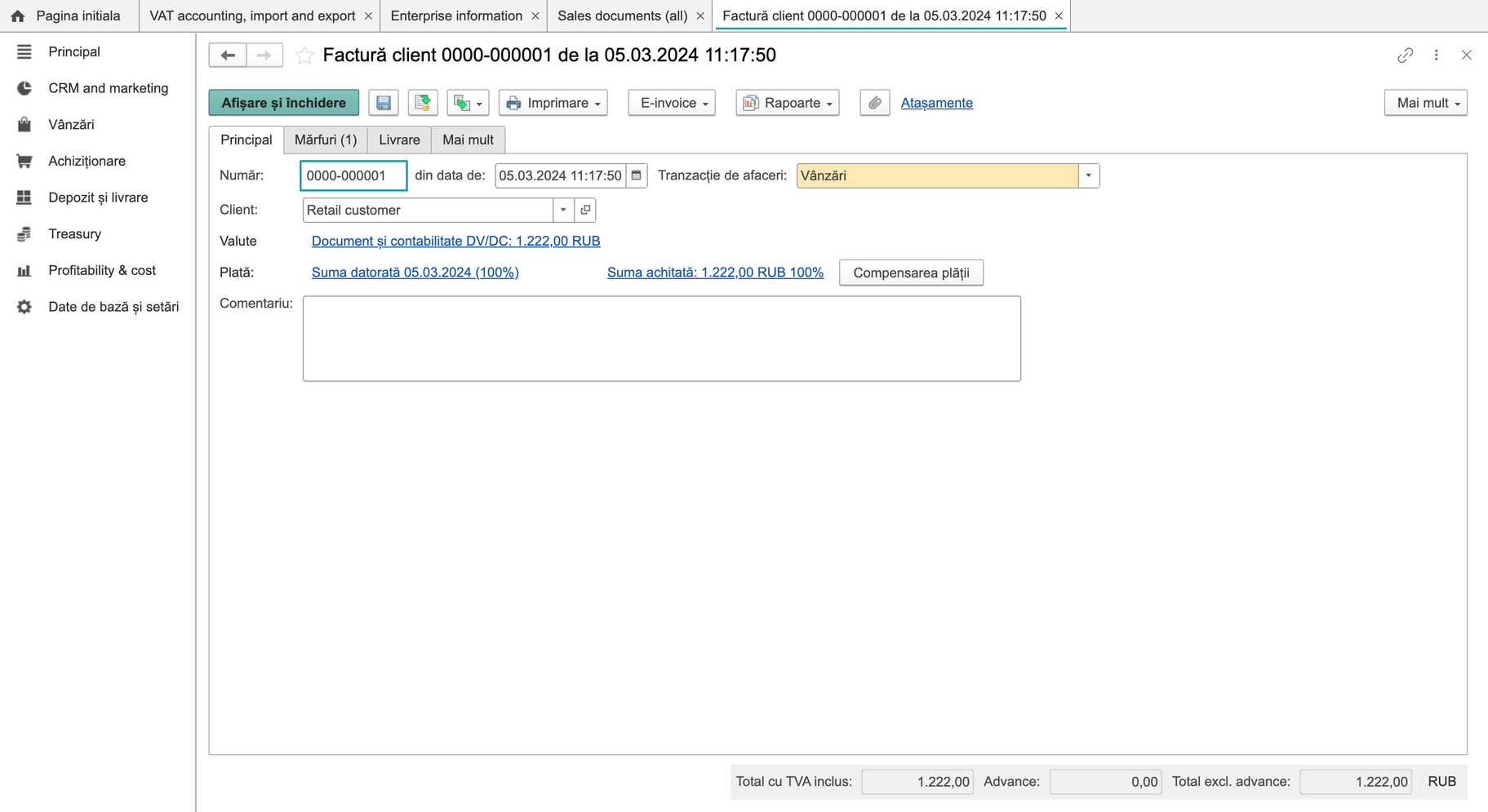The width and height of the screenshot is (1488, 812).
Task: Open Suma datorată 05.03.2024 link
Action: pos(415,273)
